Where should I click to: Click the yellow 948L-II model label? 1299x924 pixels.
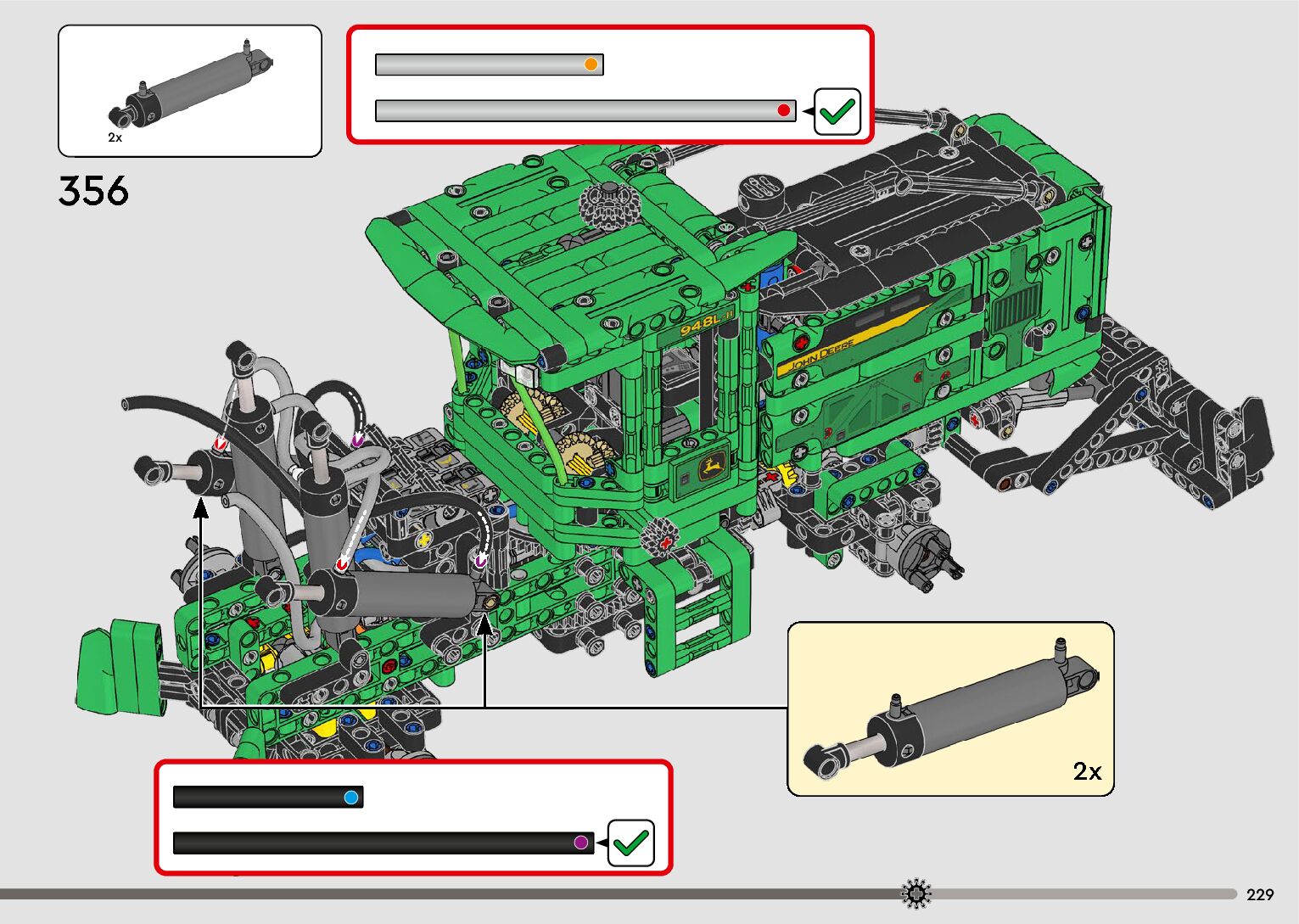(x=705, y=322)
